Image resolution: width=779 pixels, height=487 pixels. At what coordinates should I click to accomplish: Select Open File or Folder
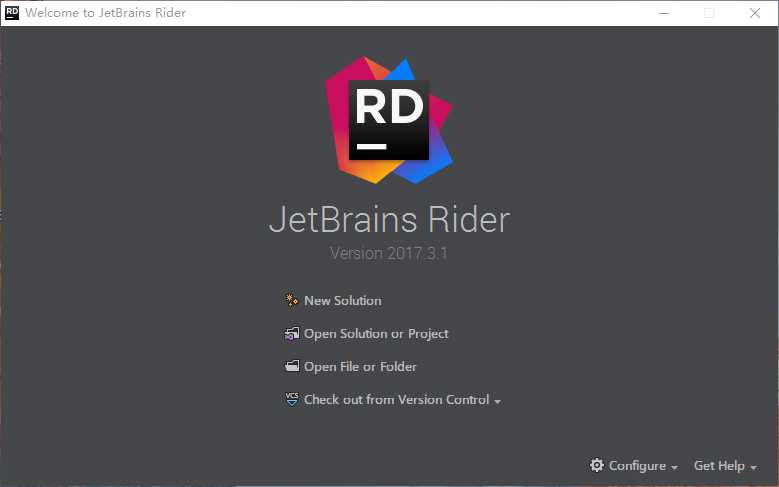[x=360, y=367]
